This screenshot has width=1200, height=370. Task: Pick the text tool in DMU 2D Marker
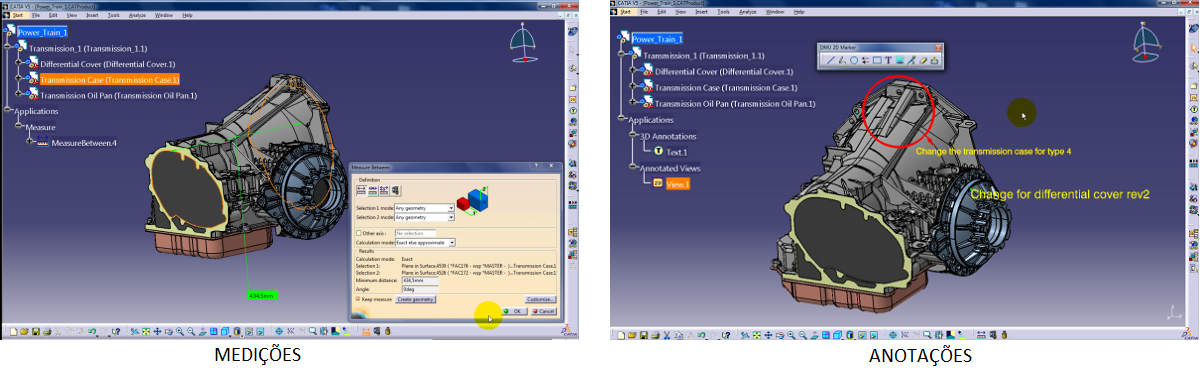click(888, 60)
